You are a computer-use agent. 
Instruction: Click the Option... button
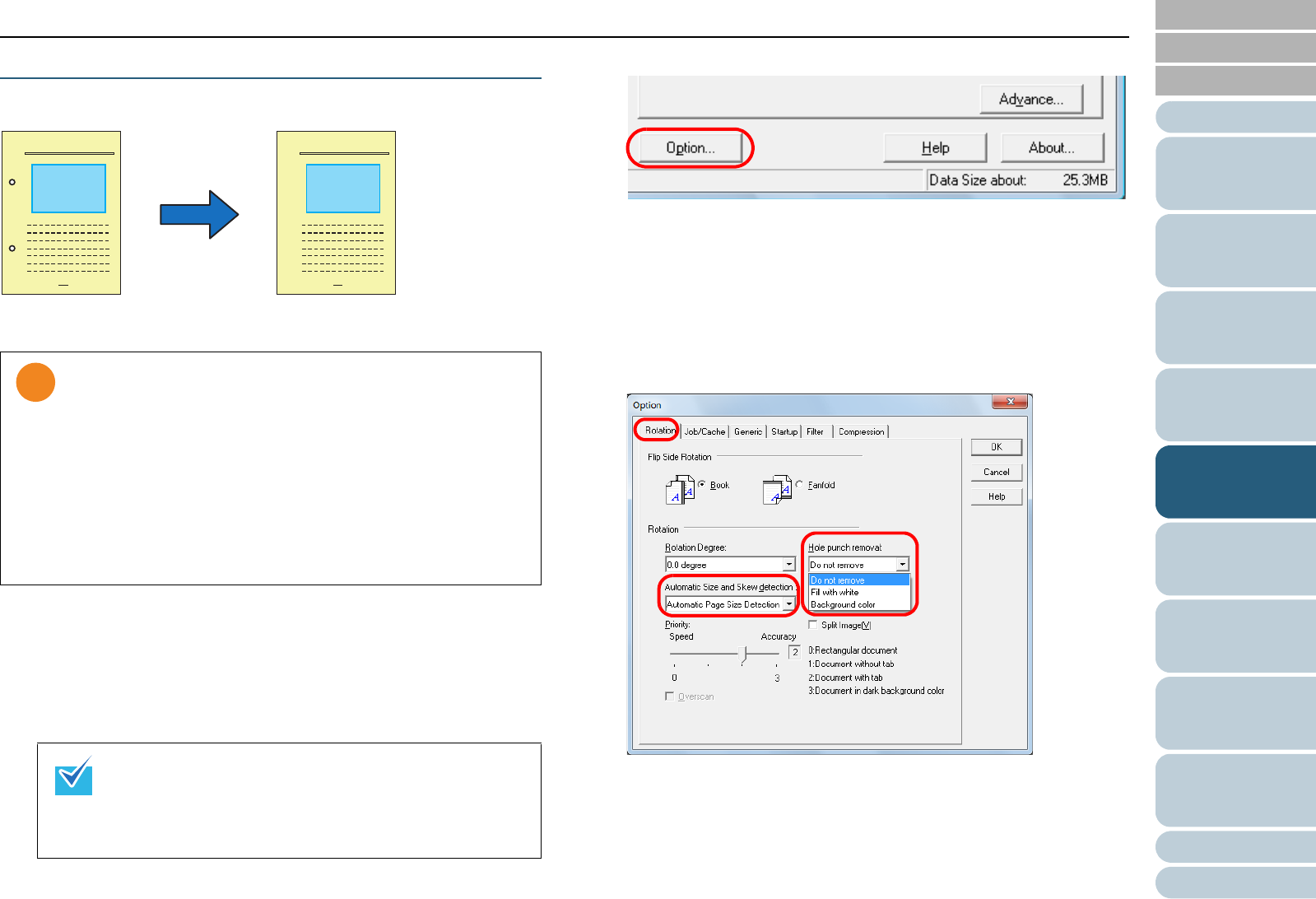[690, 148]
